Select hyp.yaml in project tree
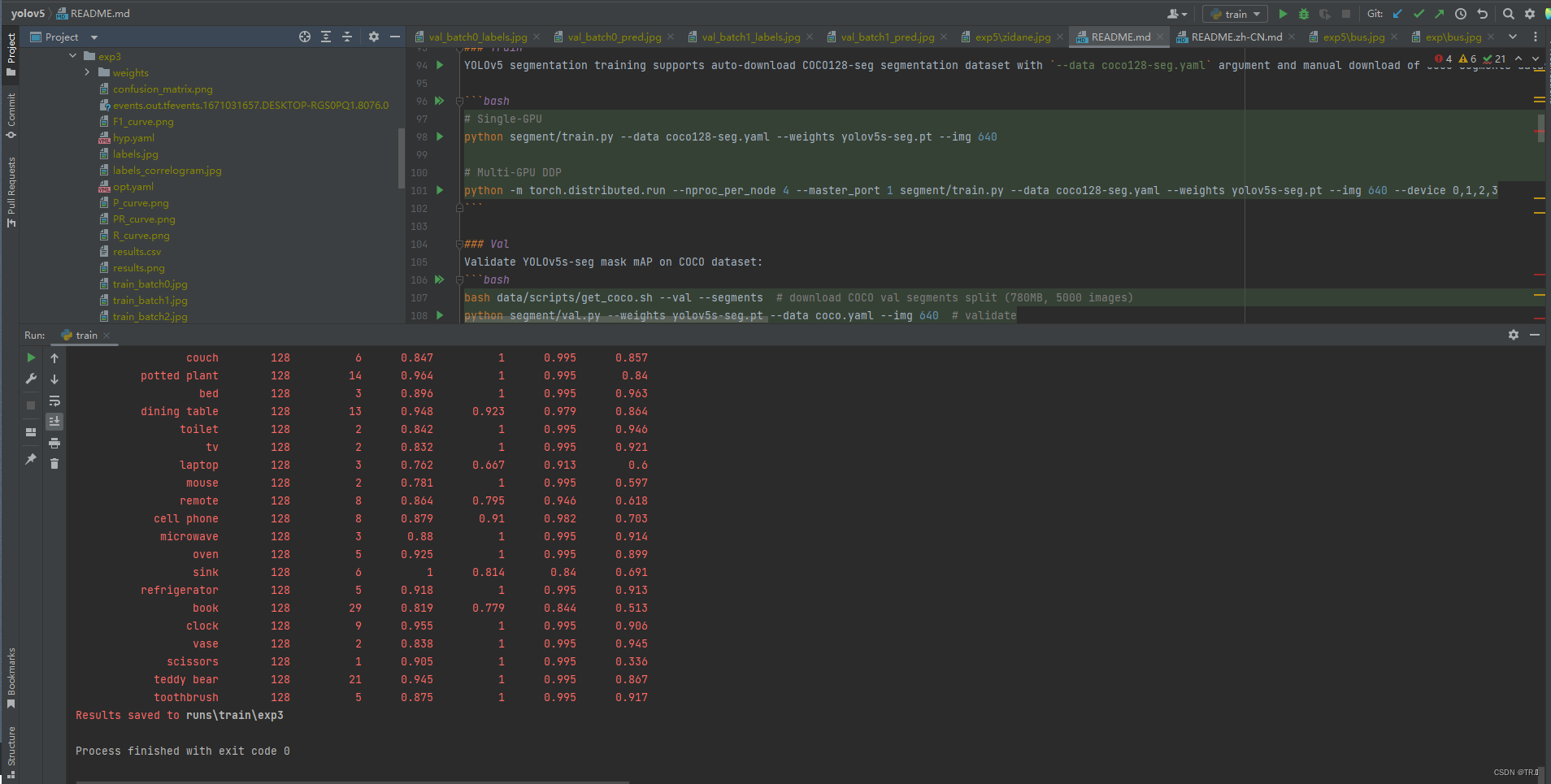1551x784 pixels. point(133,137)
